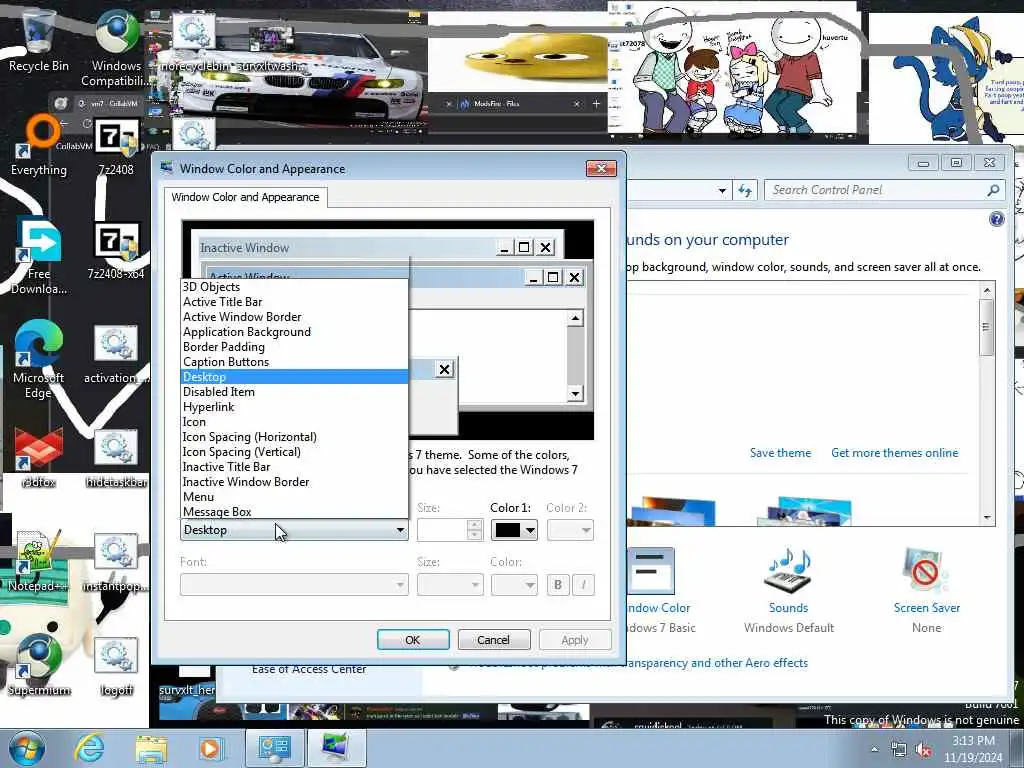Launch Supermium desktop shortcut

(39, 665)
